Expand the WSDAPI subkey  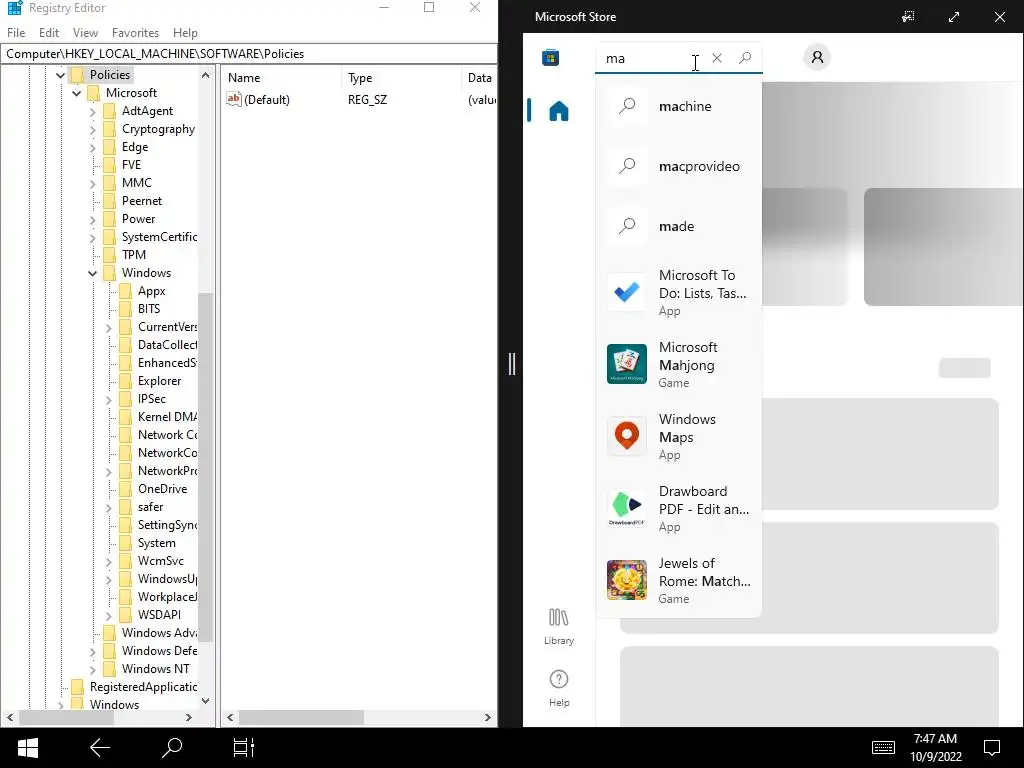pos(108,615)
